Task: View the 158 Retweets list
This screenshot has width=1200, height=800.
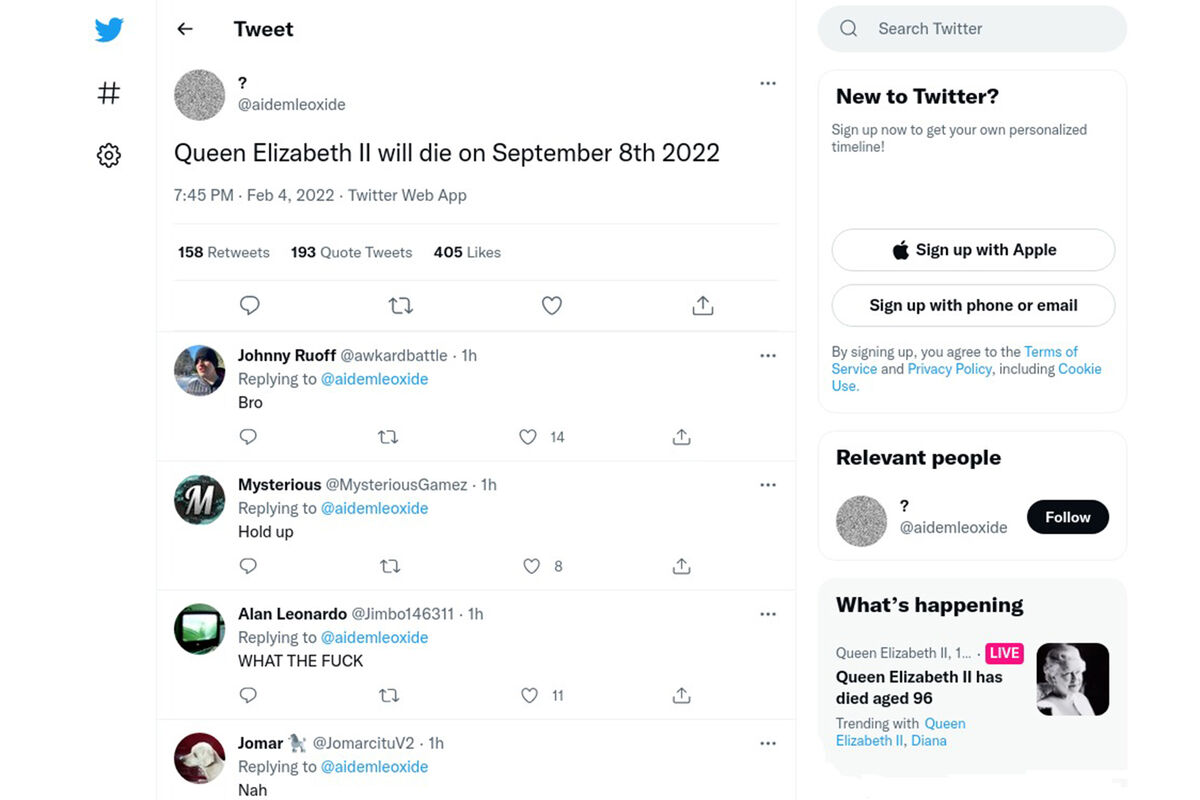Action: 224,252
